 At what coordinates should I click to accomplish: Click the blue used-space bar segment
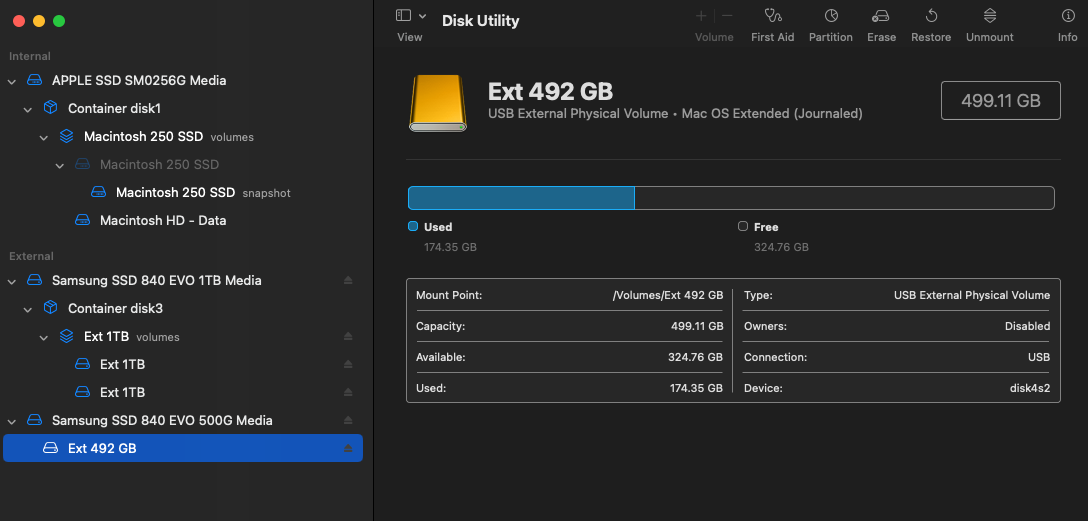pyautogui.click(x=521, y=198)
